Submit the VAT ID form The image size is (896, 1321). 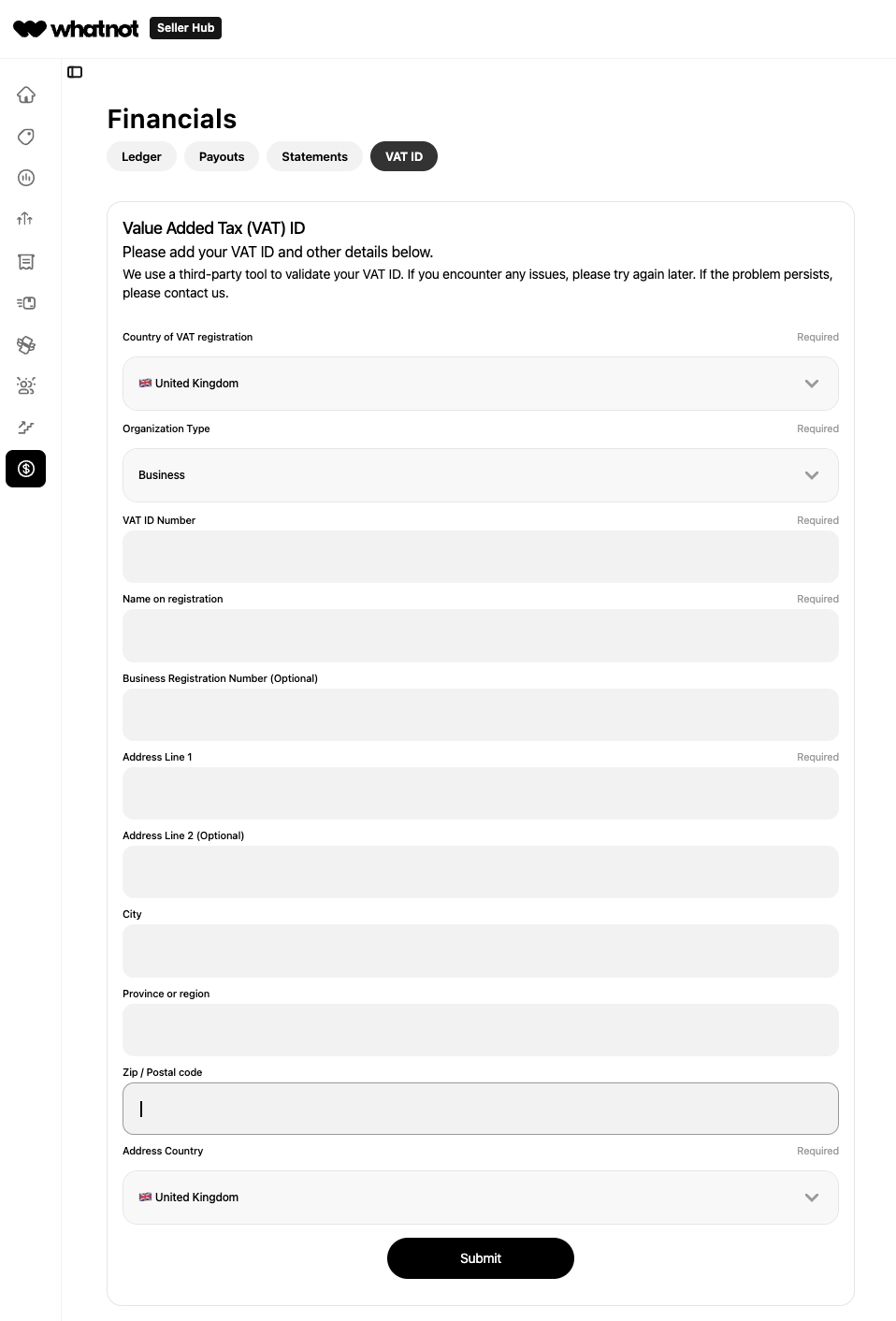click(x=481, y=1258)
